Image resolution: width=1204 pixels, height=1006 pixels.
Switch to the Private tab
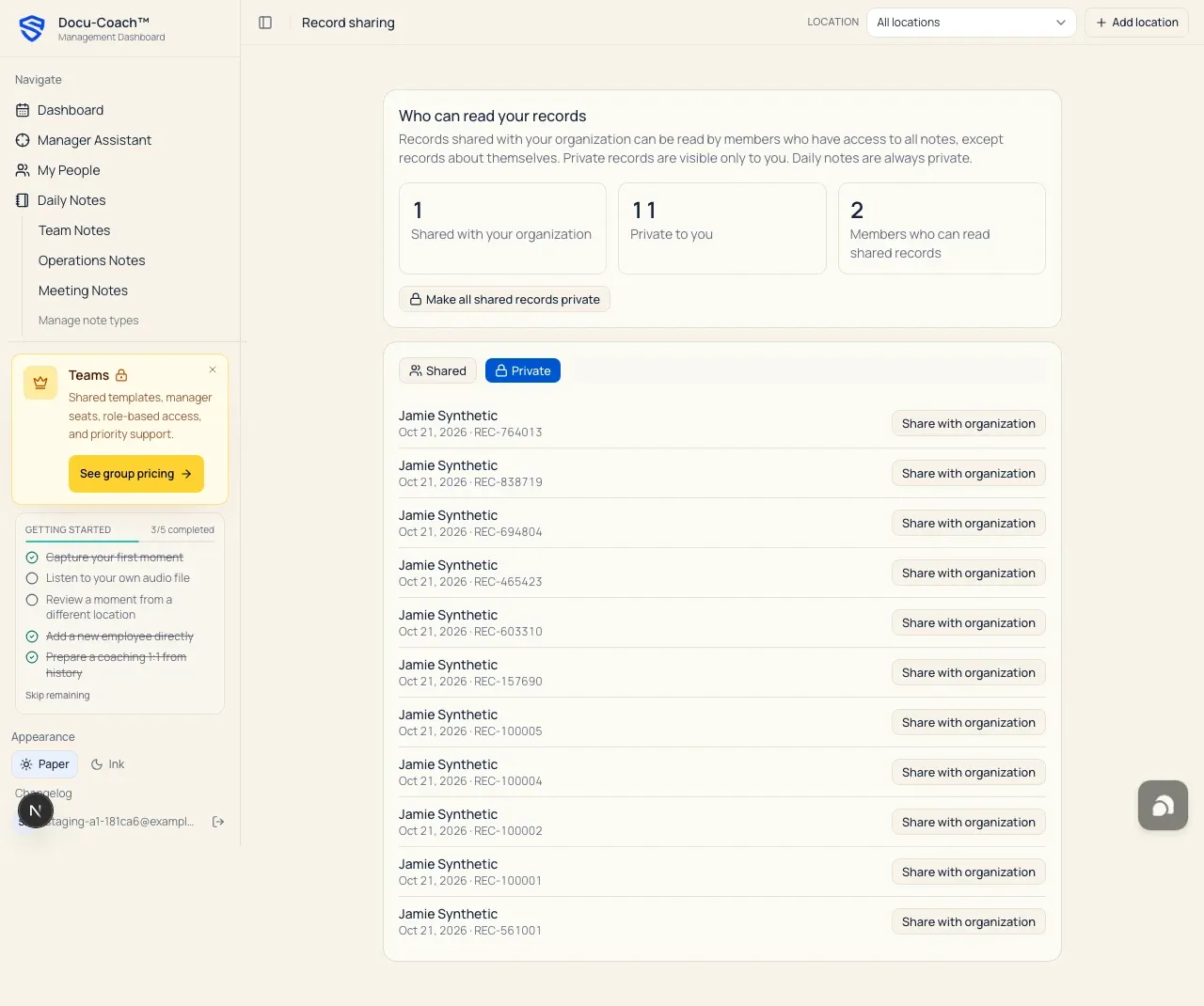[x=523, y=370]
